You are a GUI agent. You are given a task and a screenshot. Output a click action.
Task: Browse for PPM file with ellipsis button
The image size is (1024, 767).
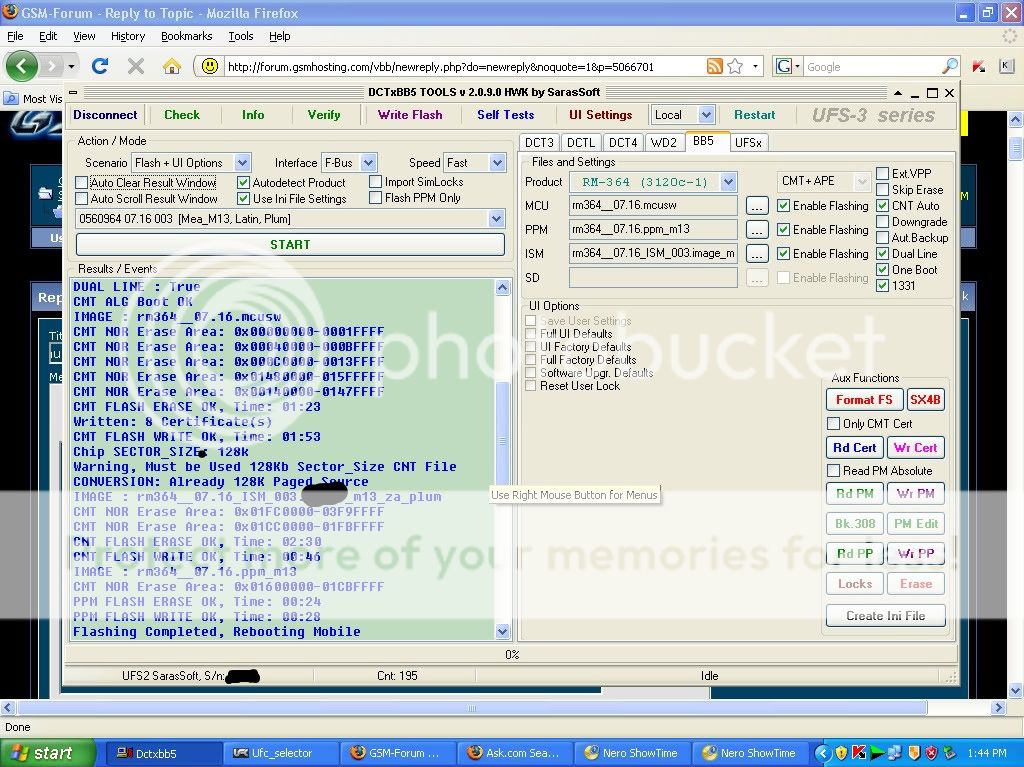[x=757, y=230]
